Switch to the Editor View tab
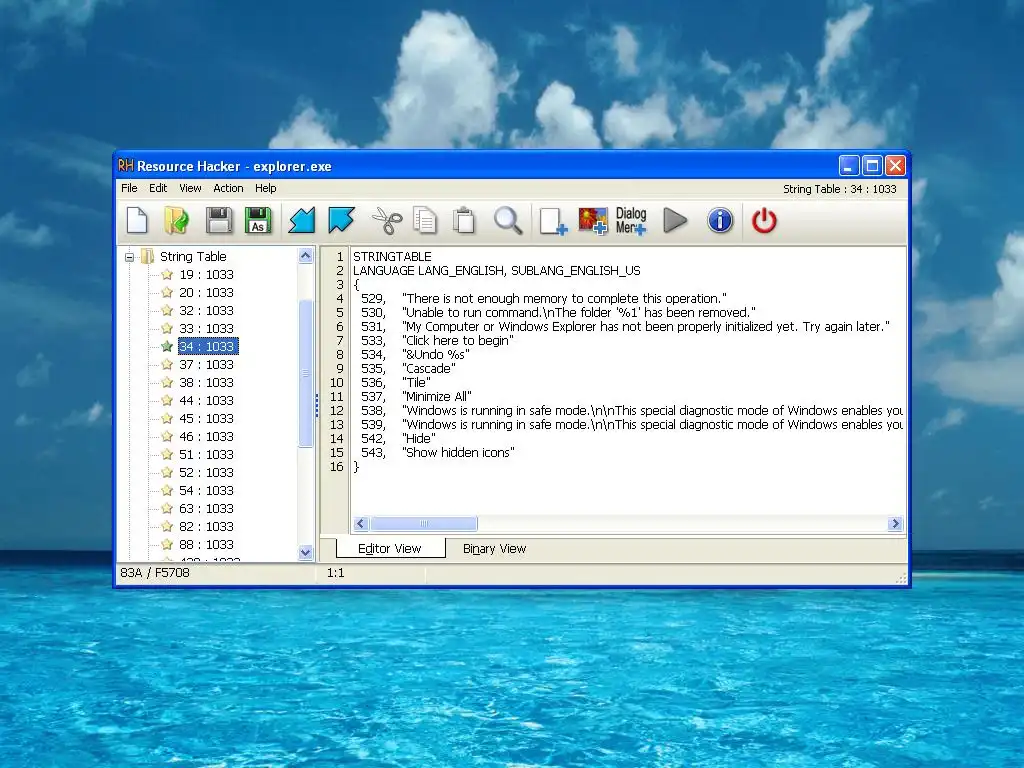 tap(390, 549)
